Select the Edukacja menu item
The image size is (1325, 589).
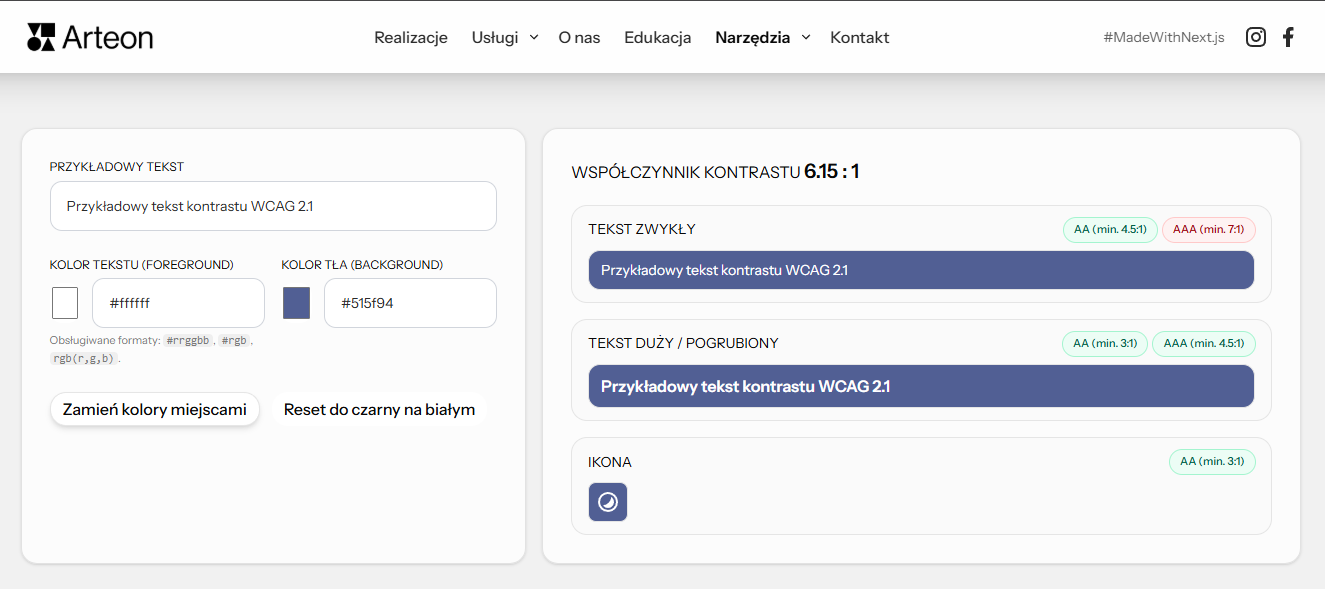coord(657,37)
